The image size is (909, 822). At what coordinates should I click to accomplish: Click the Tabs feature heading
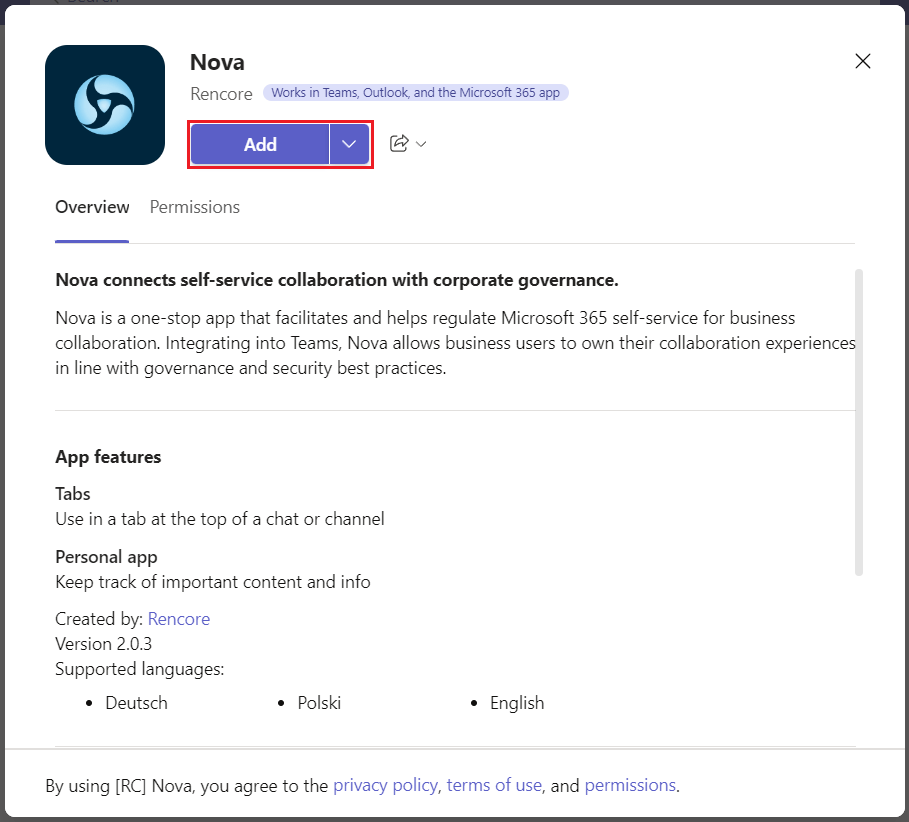point(73,494)
